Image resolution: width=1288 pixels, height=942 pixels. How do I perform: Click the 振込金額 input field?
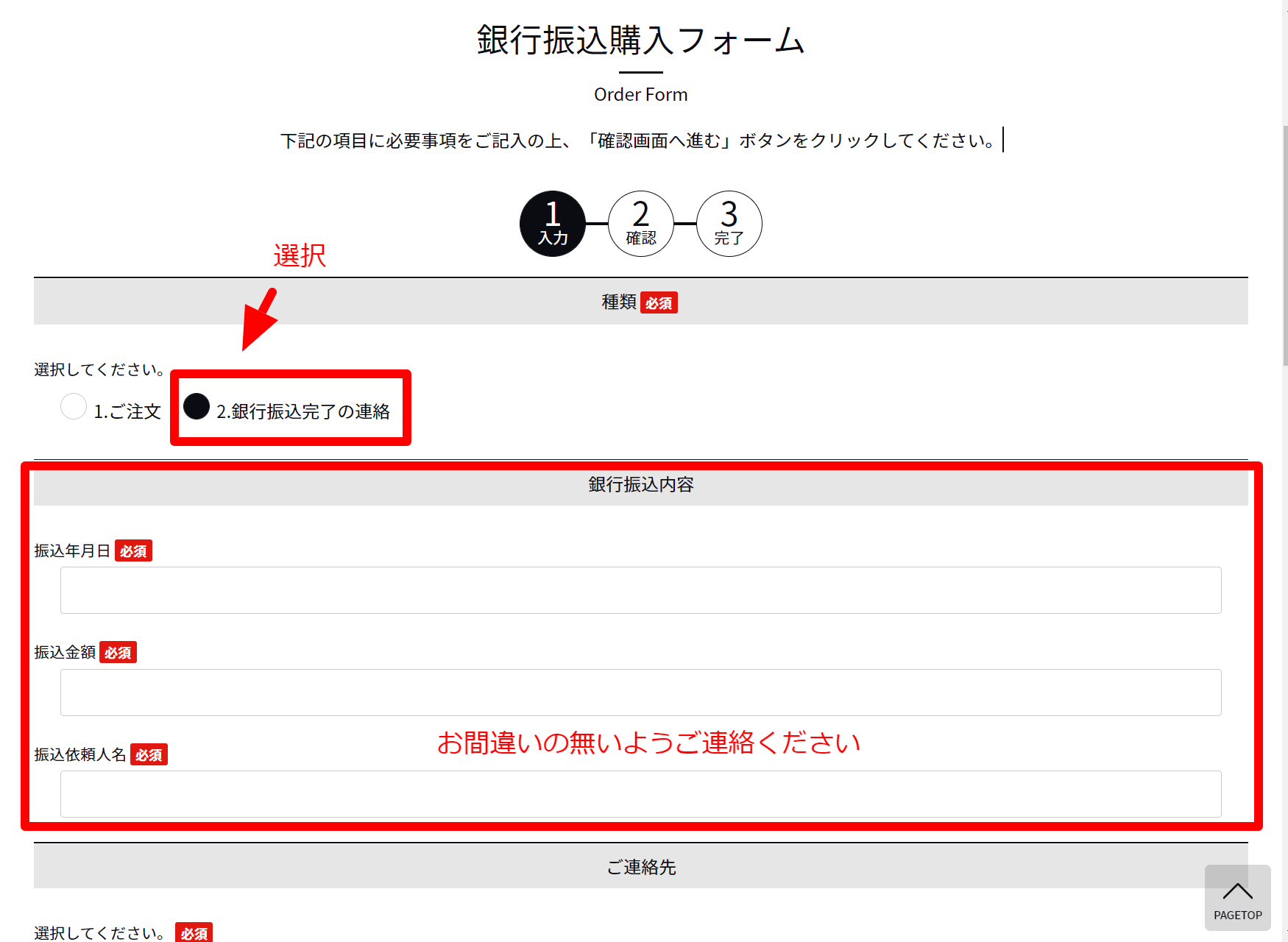[640, 693]
